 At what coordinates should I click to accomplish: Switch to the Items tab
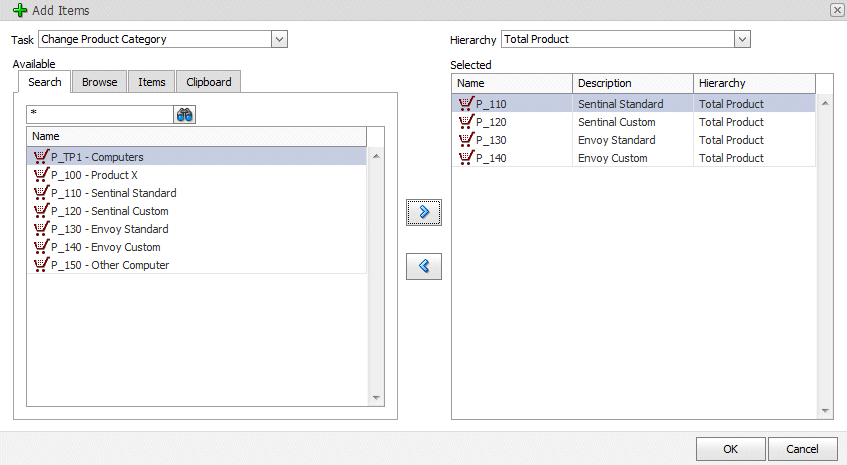(x=152, y=82)
